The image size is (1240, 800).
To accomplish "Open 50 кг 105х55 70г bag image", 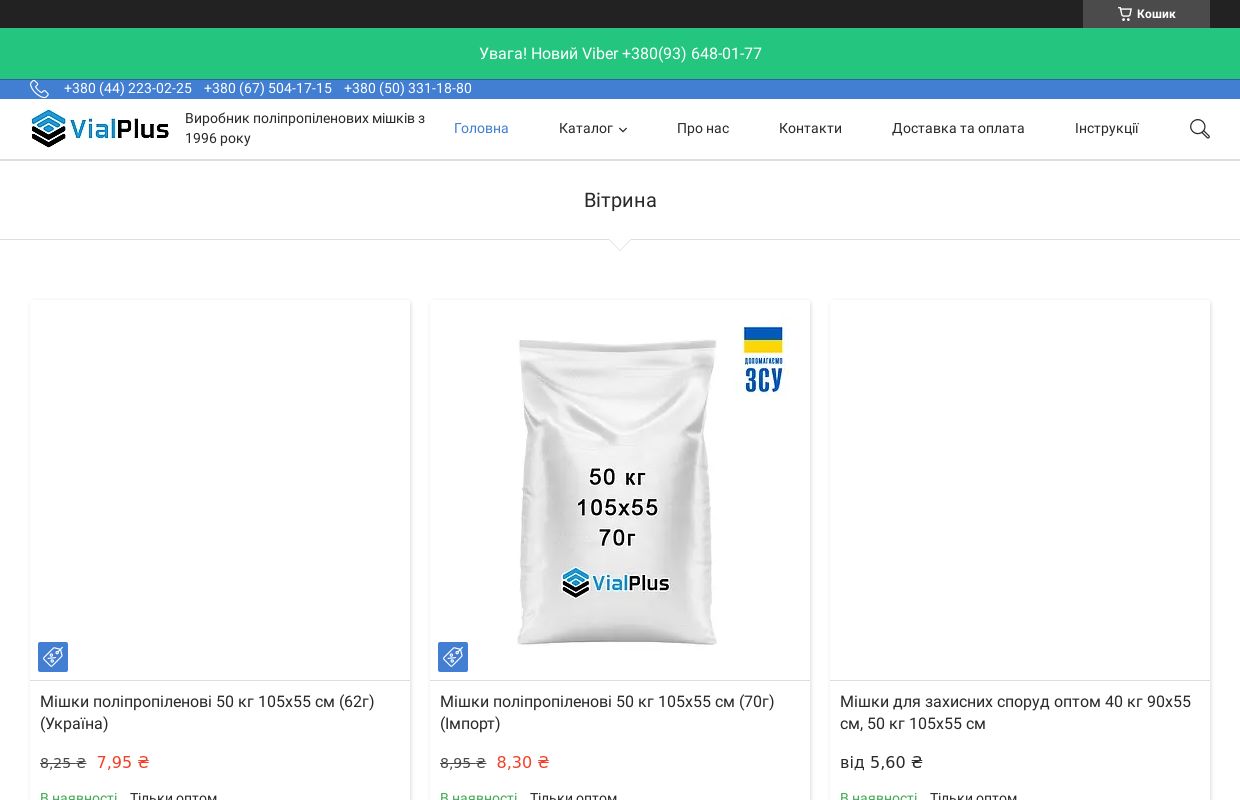I will pos(620,490).
